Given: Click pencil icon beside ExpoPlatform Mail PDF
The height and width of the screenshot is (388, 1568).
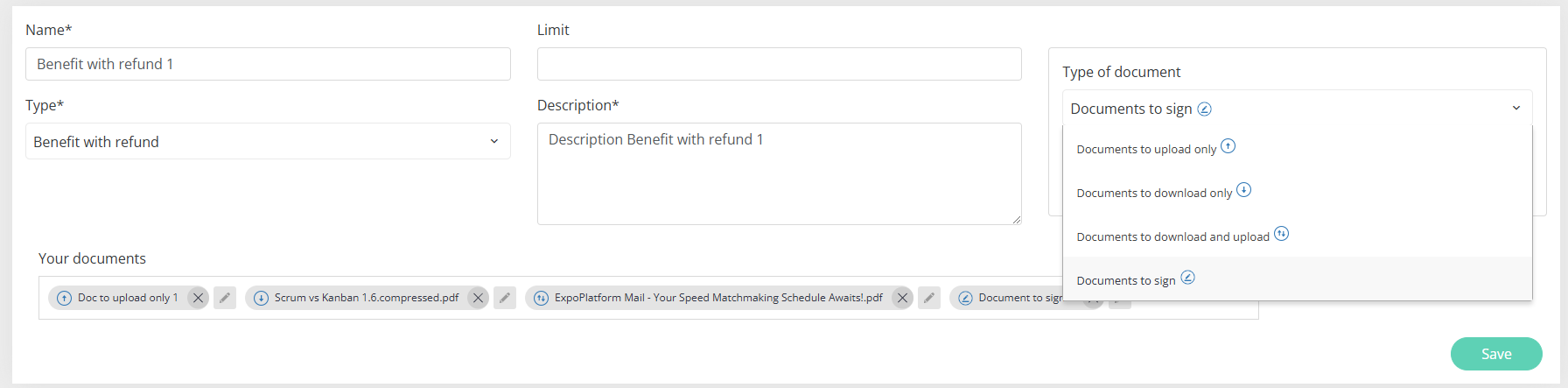Looking at the screenshot, I should pyautogui.click(x=929, y=298).
